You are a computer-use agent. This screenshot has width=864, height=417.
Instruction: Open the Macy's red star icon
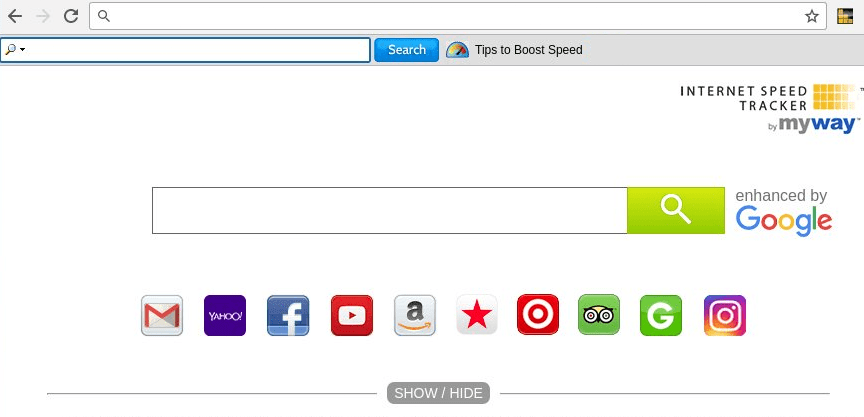tap(477, 315)
